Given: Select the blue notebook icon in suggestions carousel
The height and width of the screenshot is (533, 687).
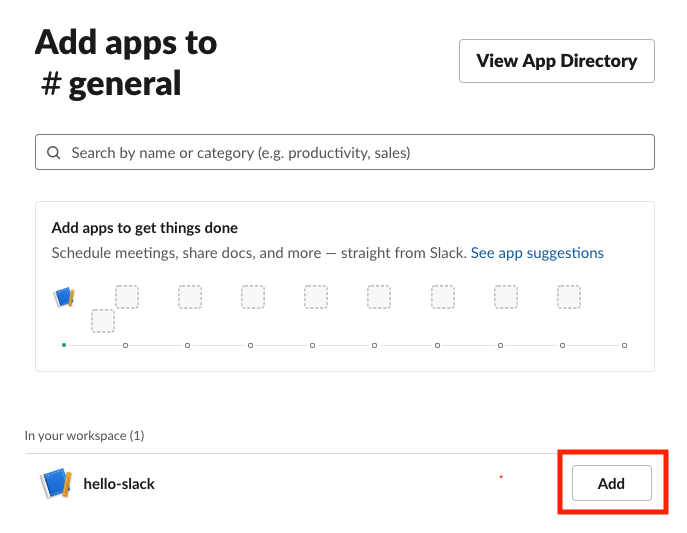Looking at the screenshot, I should pos(64,297).
